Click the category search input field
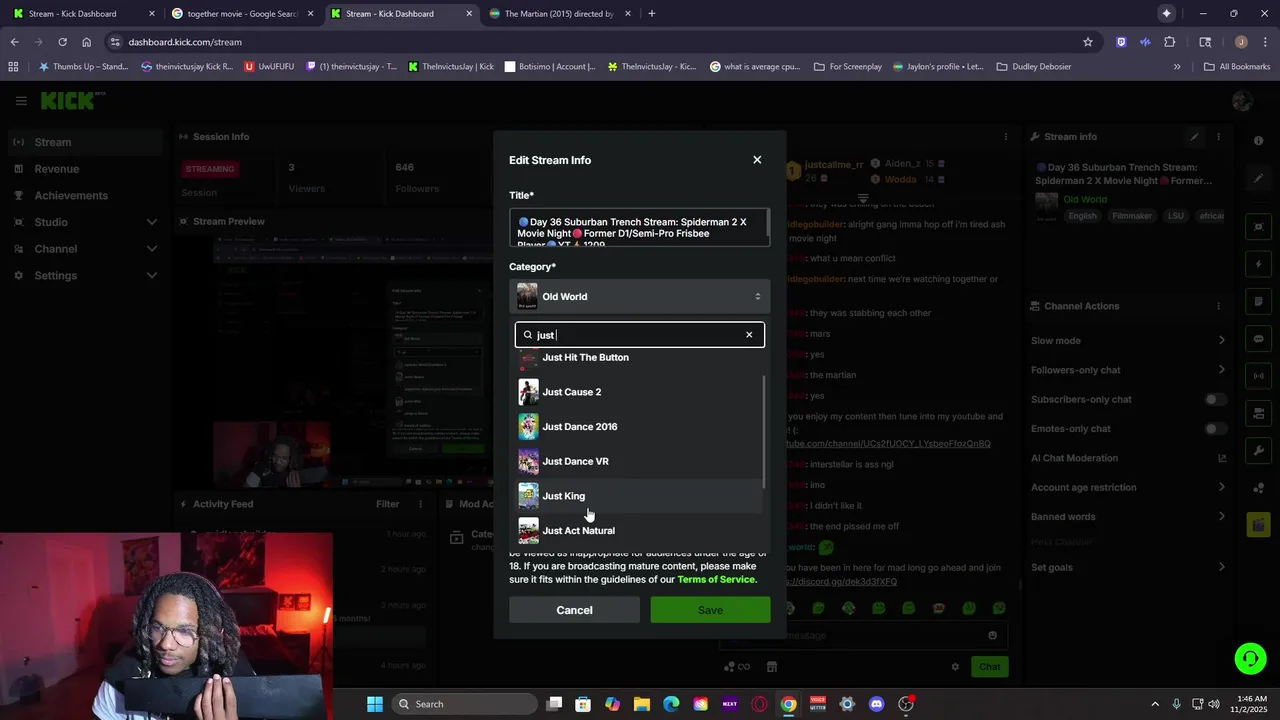The width and height of the screenshot is (1280, 720). point(640,335)
